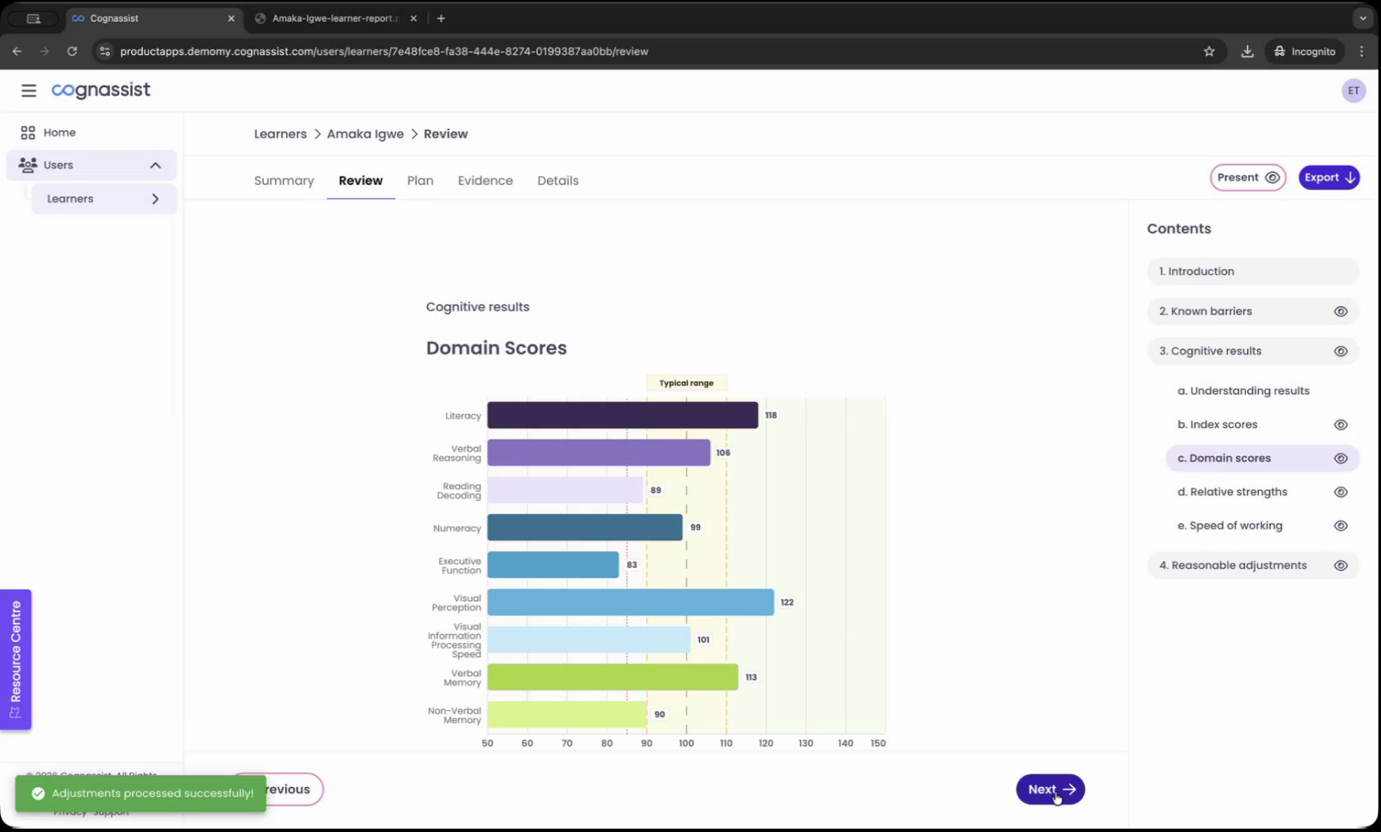Viewport: 1381px width, 832px height.
Task: Click the Visual Perception bar in chart
Action: tap(630, 602)
